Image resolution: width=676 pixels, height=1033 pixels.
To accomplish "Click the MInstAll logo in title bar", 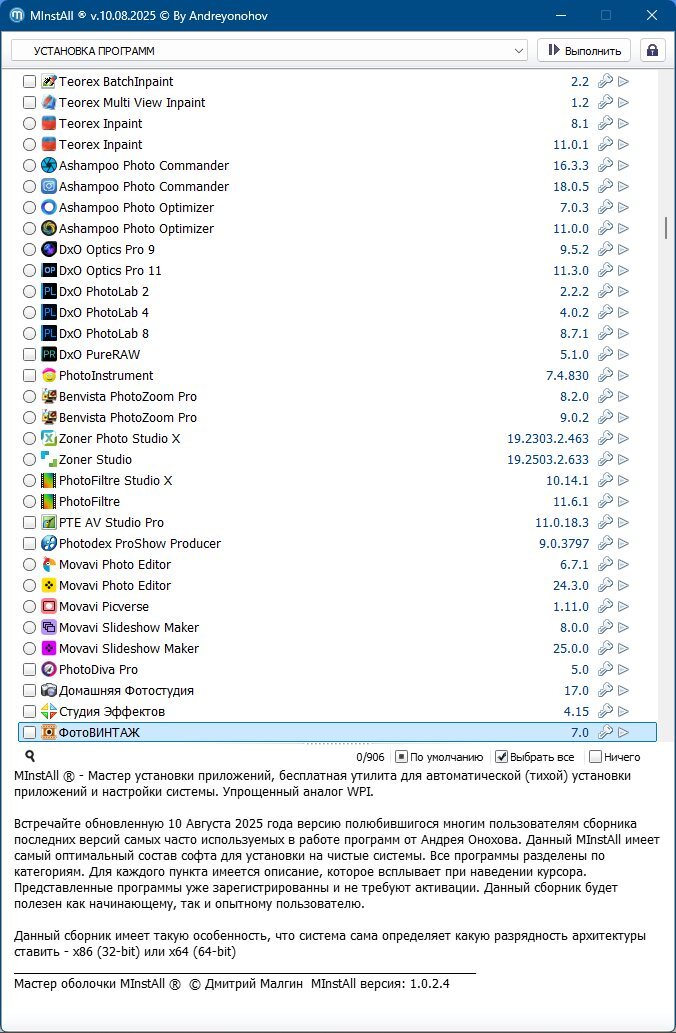I will [16, 14].
